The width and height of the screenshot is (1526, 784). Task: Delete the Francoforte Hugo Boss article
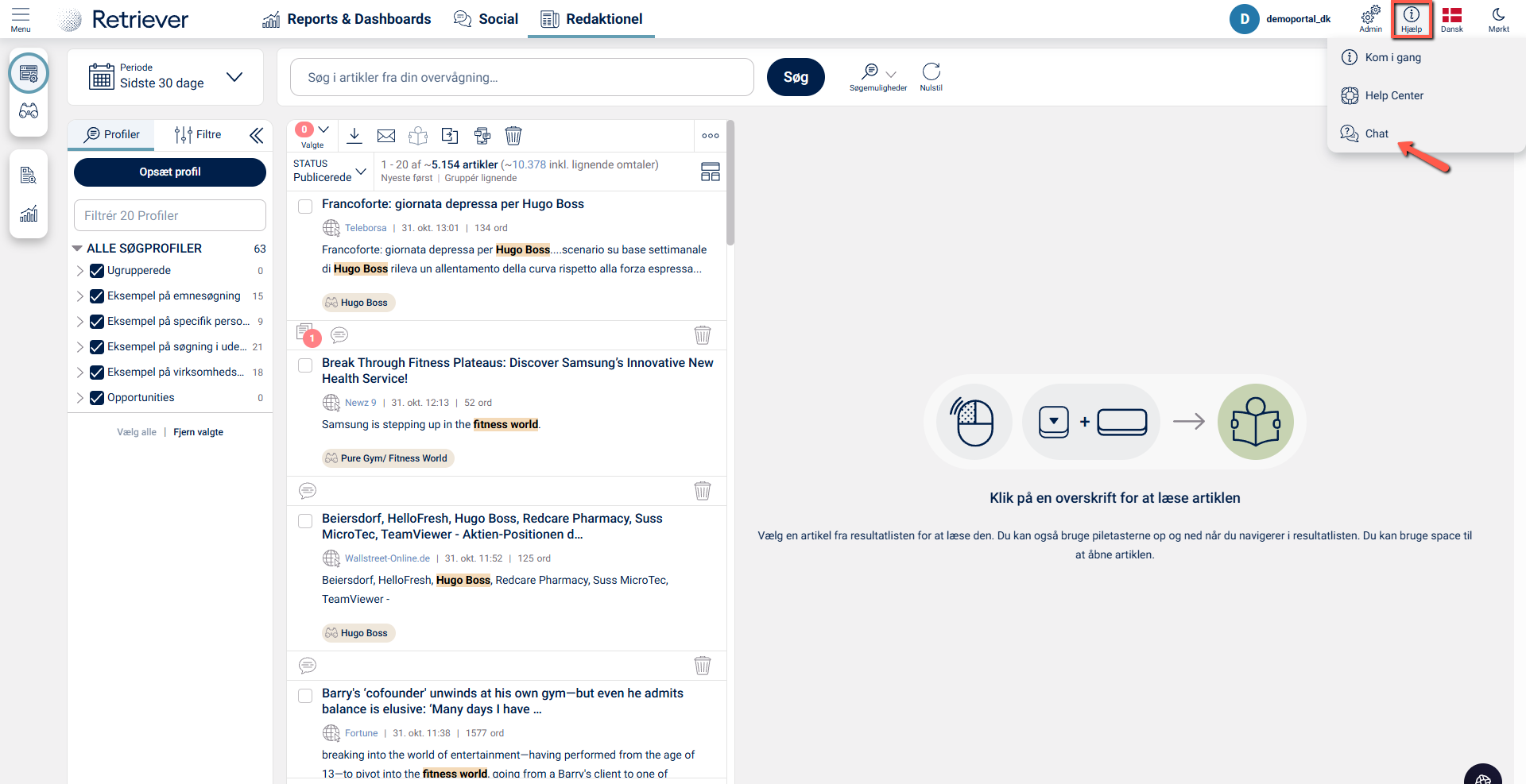[703, 334]
